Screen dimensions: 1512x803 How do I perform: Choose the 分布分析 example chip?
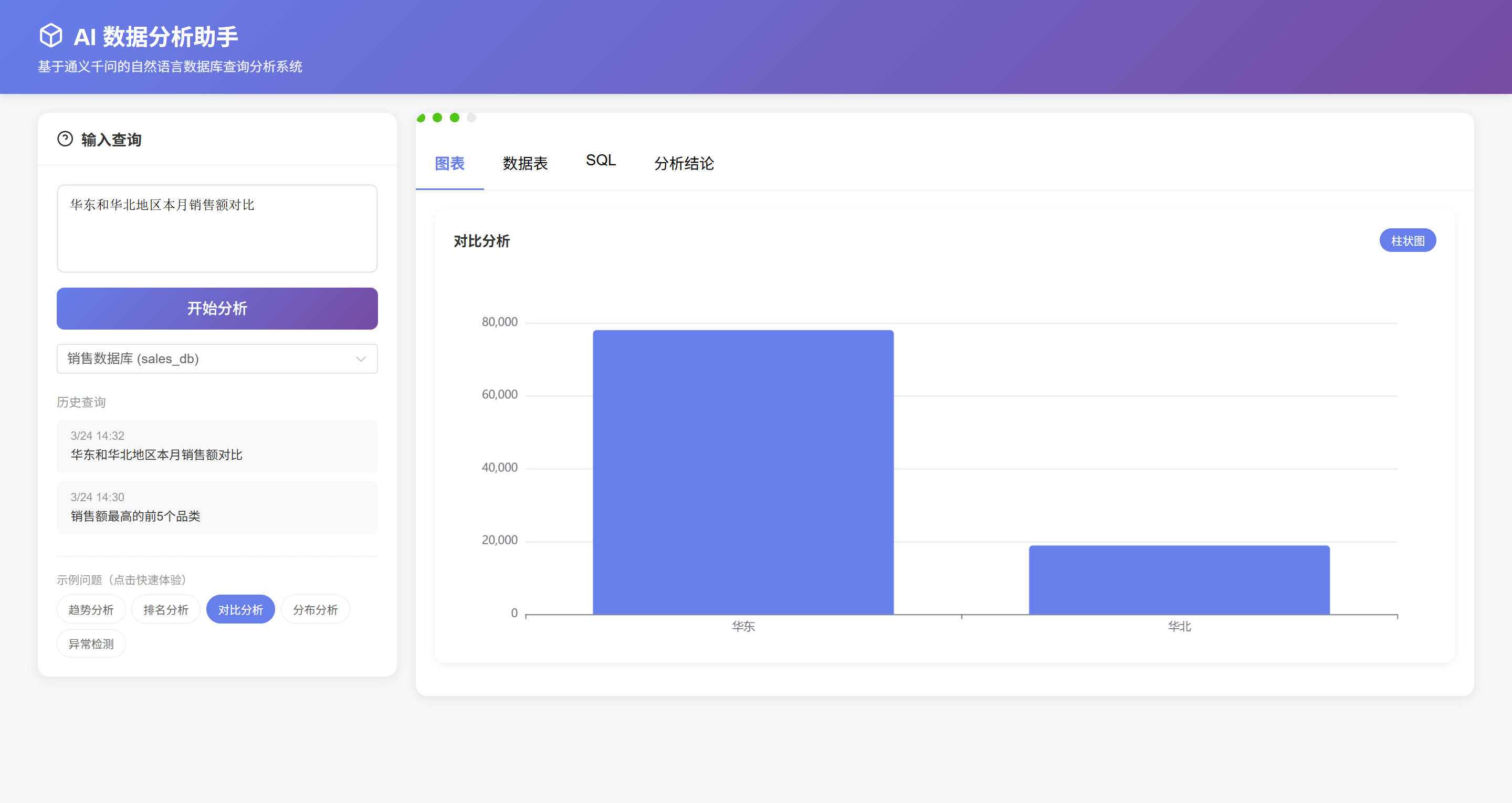point(315,610)
